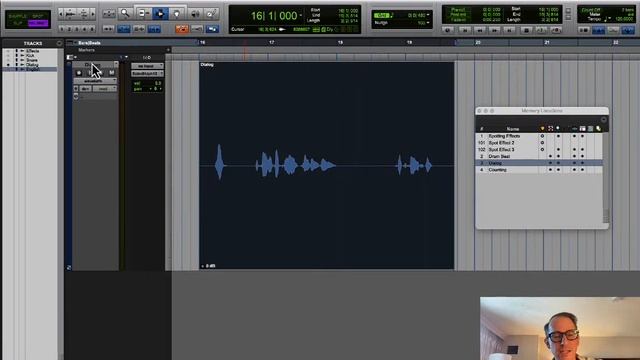Image resolution: width=640 pixels, height=360 pixels.
Task: Select the Grabber hand tool
Action: (x=177, y=14)
